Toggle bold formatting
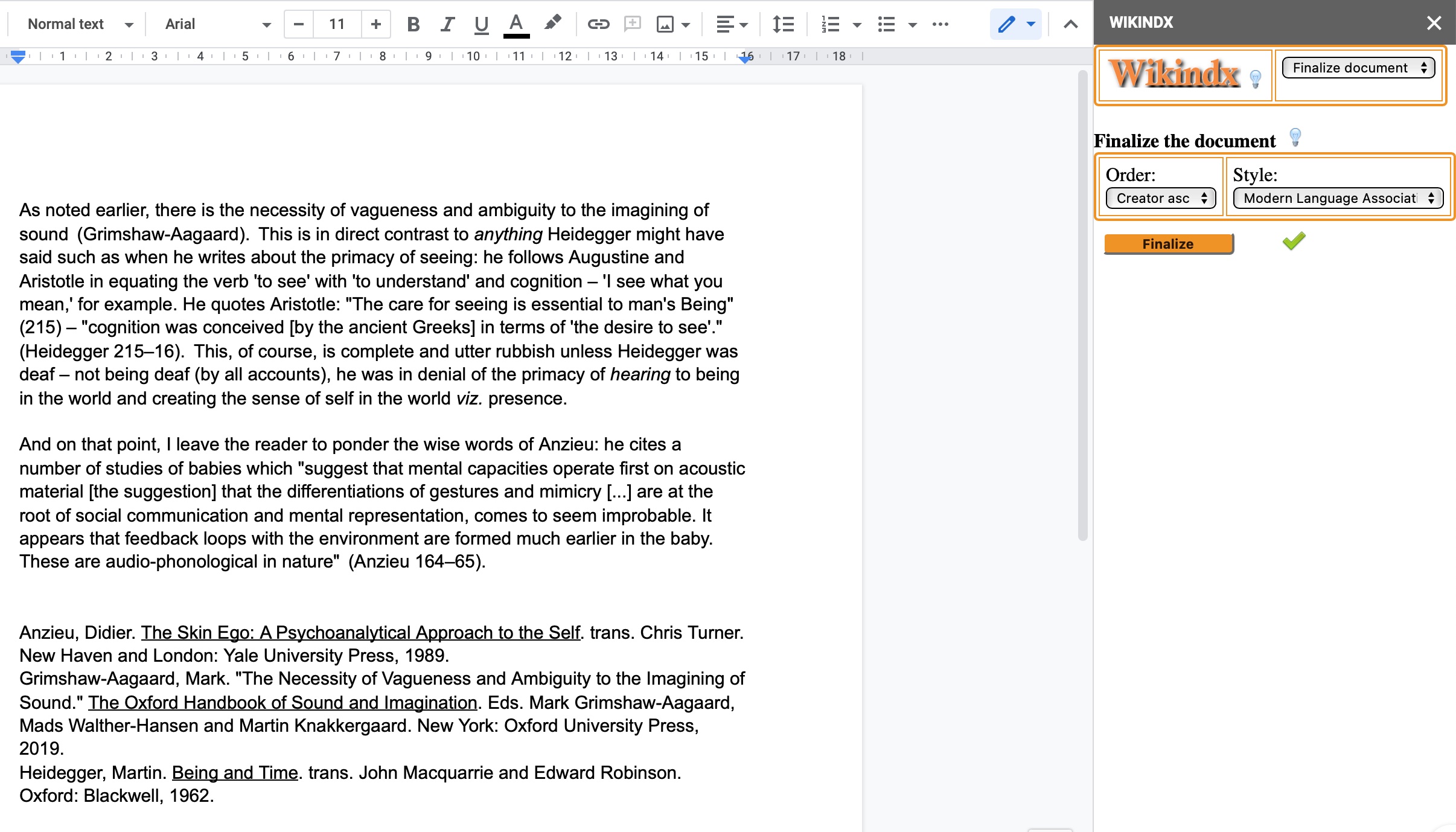The width and height of the screenshot is (1456, 832). pyautogui.click(x=413, y=24)
